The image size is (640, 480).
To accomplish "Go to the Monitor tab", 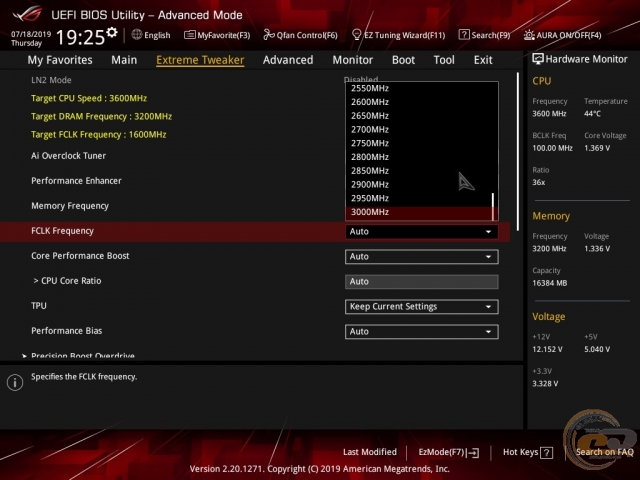I will [353, 60].
